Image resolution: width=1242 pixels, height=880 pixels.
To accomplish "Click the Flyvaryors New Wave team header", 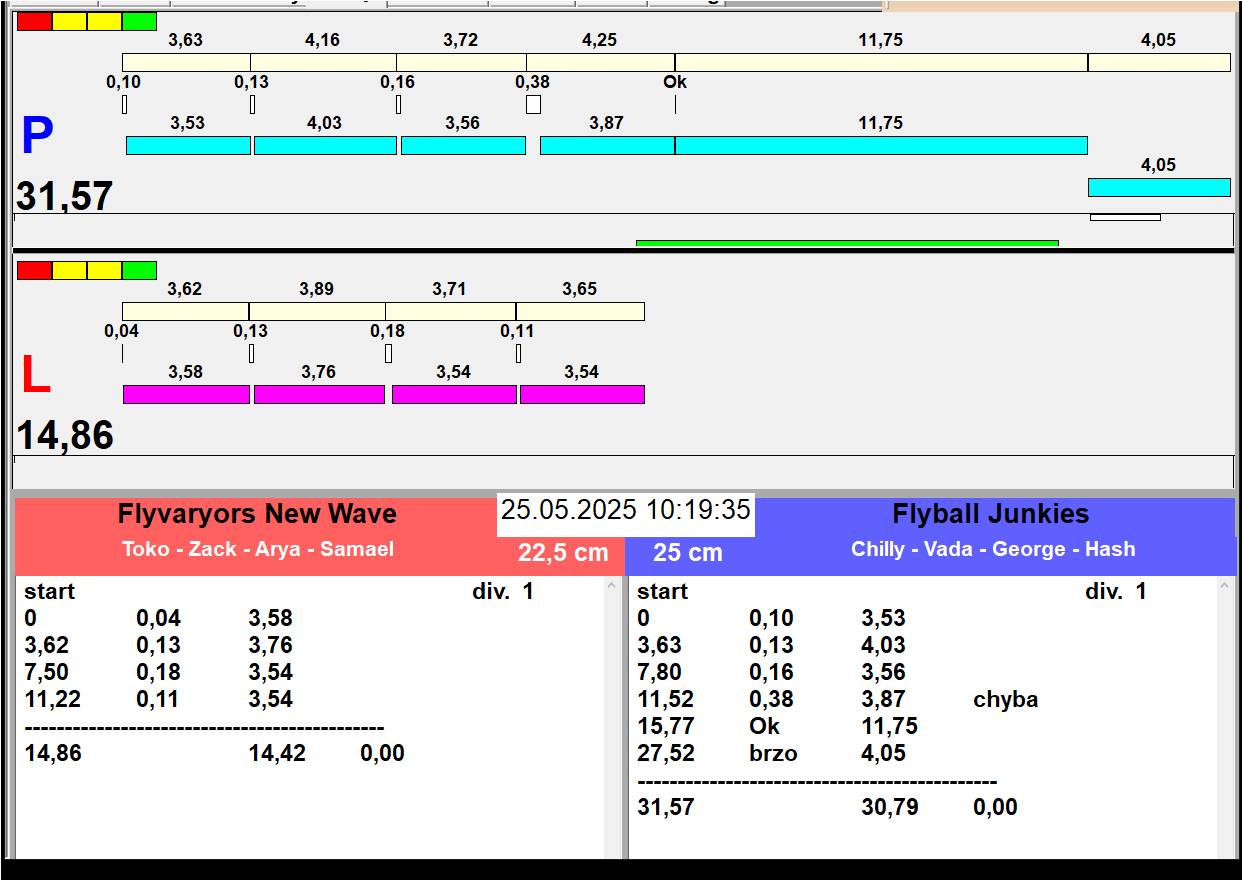I will [257, 514].
